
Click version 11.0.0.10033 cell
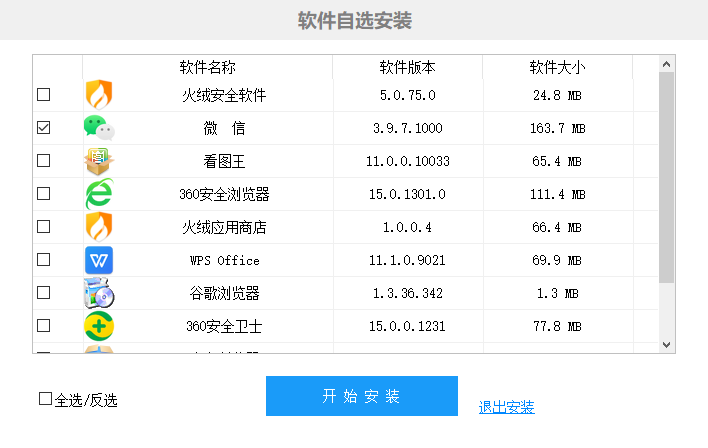[408, 161]
